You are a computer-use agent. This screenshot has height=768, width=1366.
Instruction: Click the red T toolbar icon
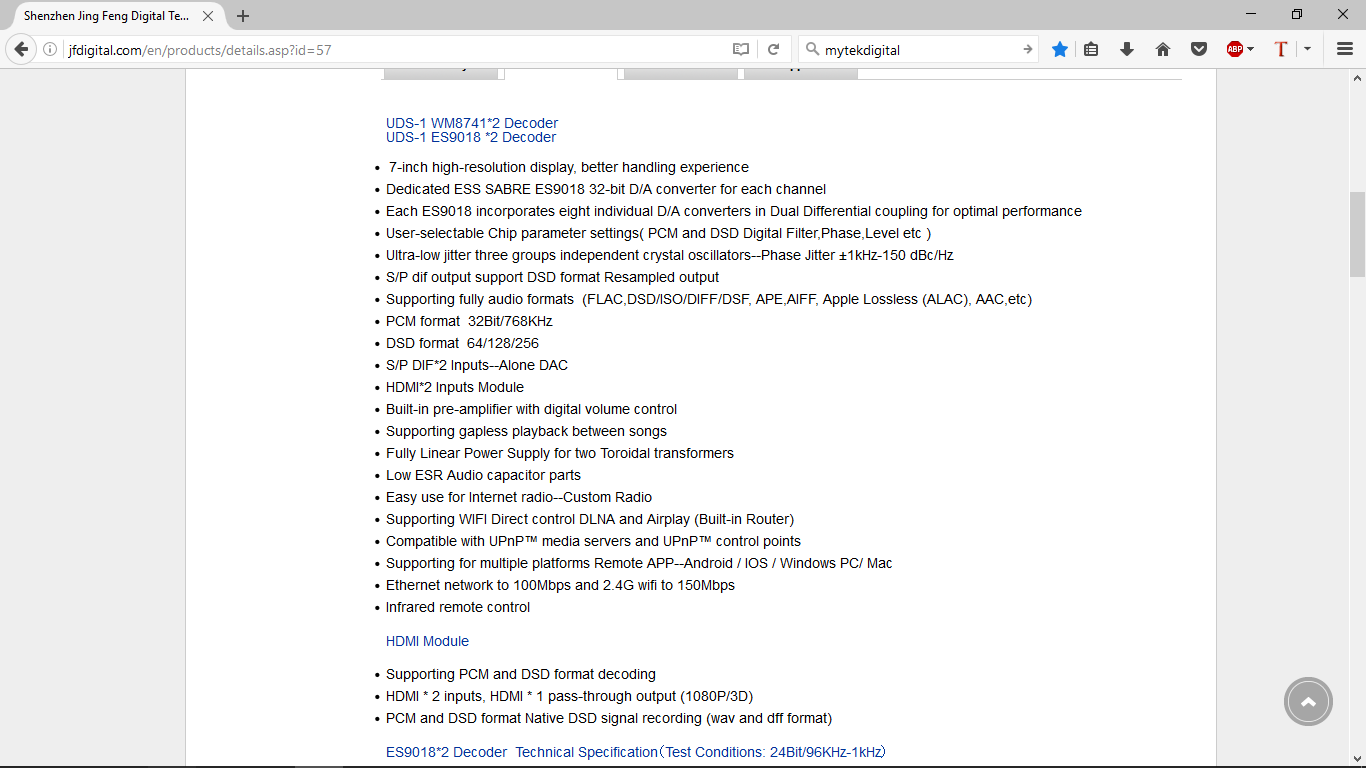pyautogui.click(x=1281, y=49)
